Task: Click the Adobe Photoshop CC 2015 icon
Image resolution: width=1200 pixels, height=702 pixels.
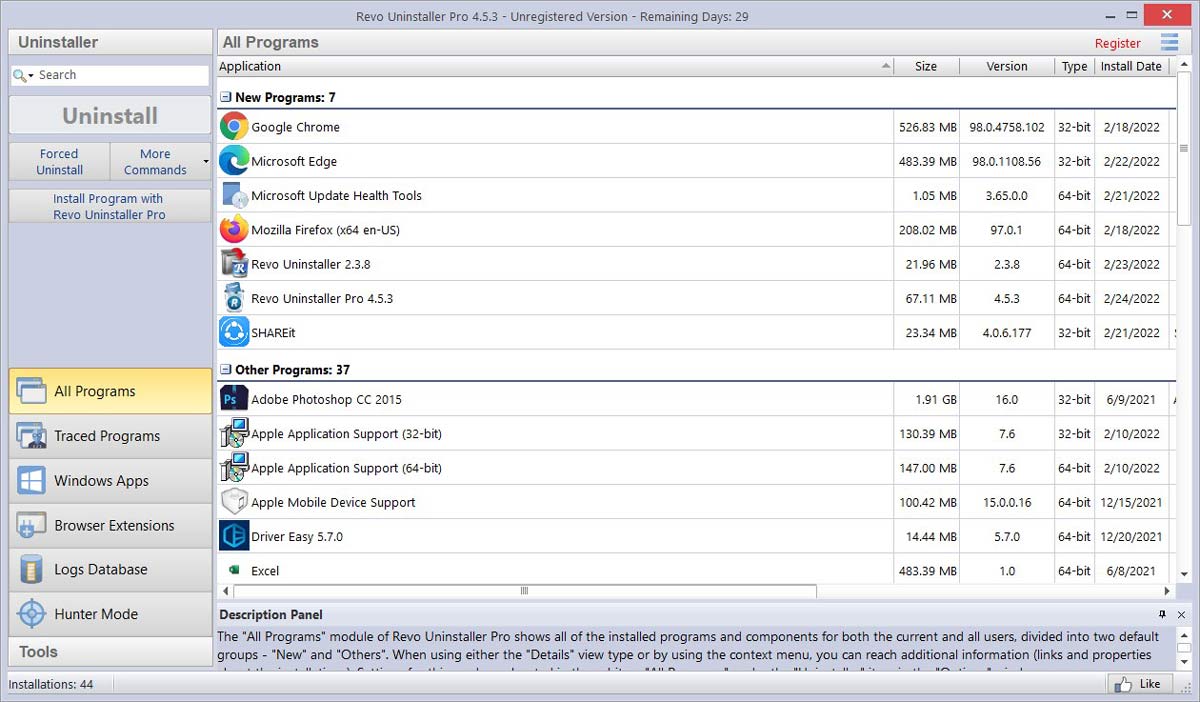Action: click(234, 399)
